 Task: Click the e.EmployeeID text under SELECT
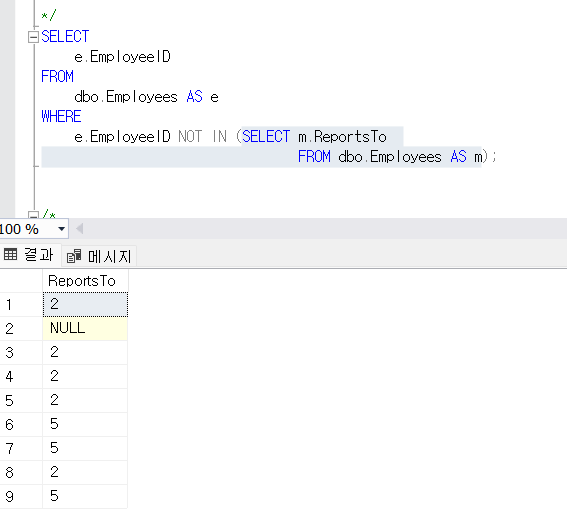click(x=122, y=57)
